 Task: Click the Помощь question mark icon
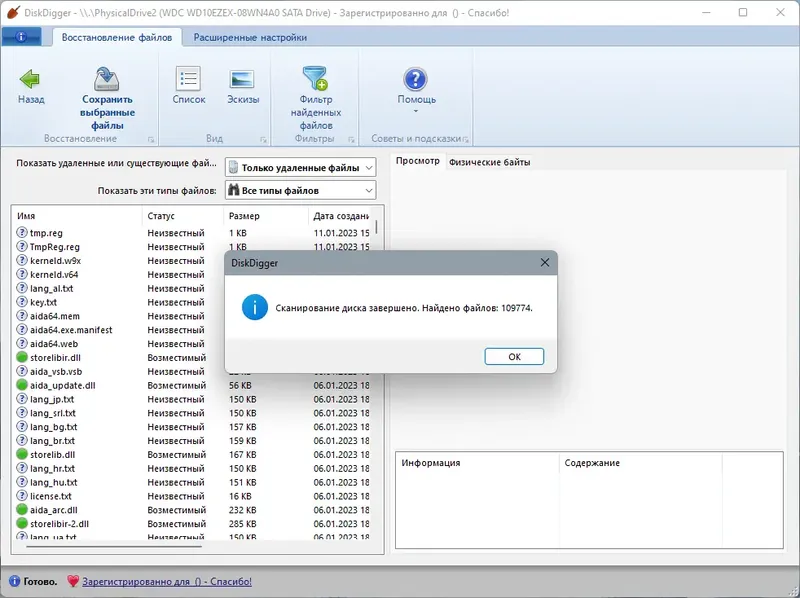[x=416, y=78]
